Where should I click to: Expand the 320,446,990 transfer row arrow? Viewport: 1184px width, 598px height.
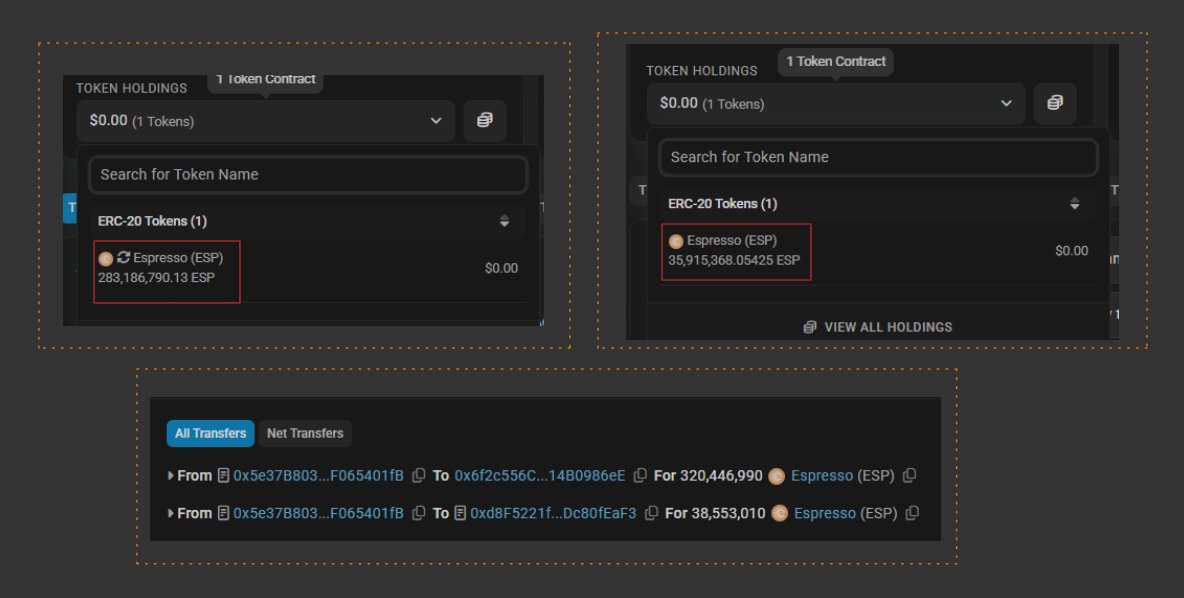coord(171,476)
